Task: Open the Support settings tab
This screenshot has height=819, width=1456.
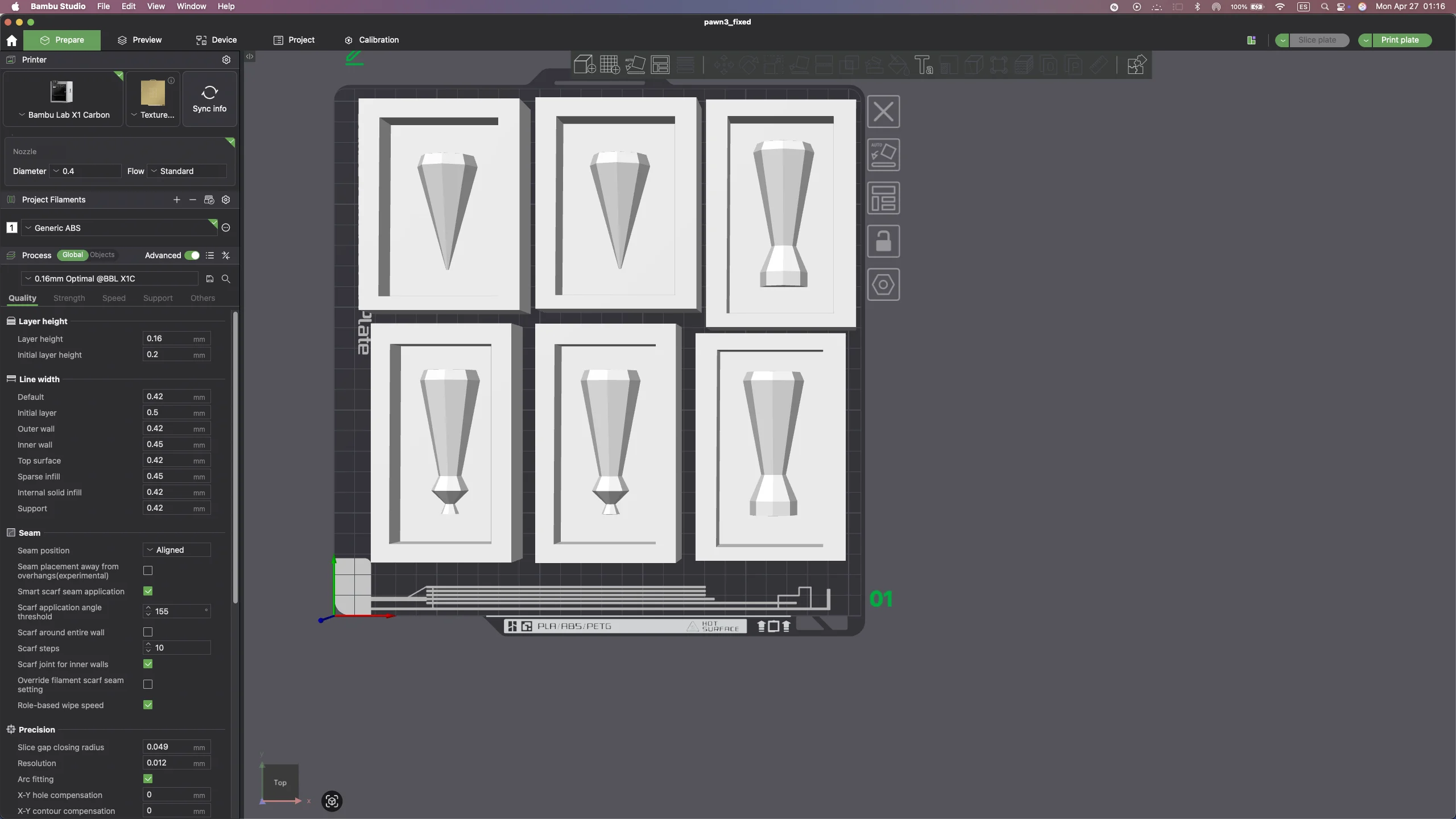Action: (158, 298)
